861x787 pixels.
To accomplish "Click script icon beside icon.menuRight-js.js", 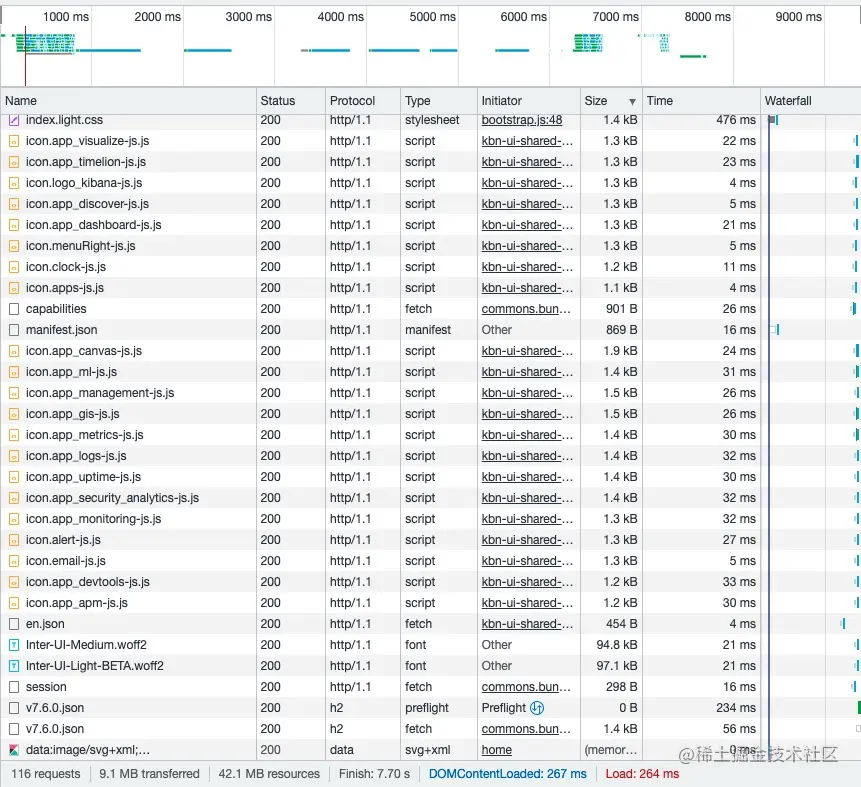I will coord(14,246).
